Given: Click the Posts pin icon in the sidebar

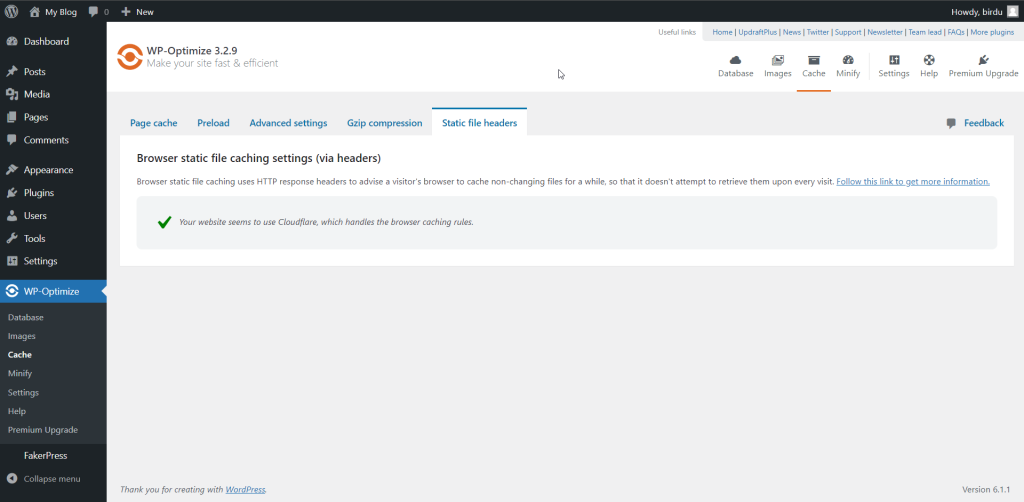Looking at the screenshot, I should tap(12, 72).
